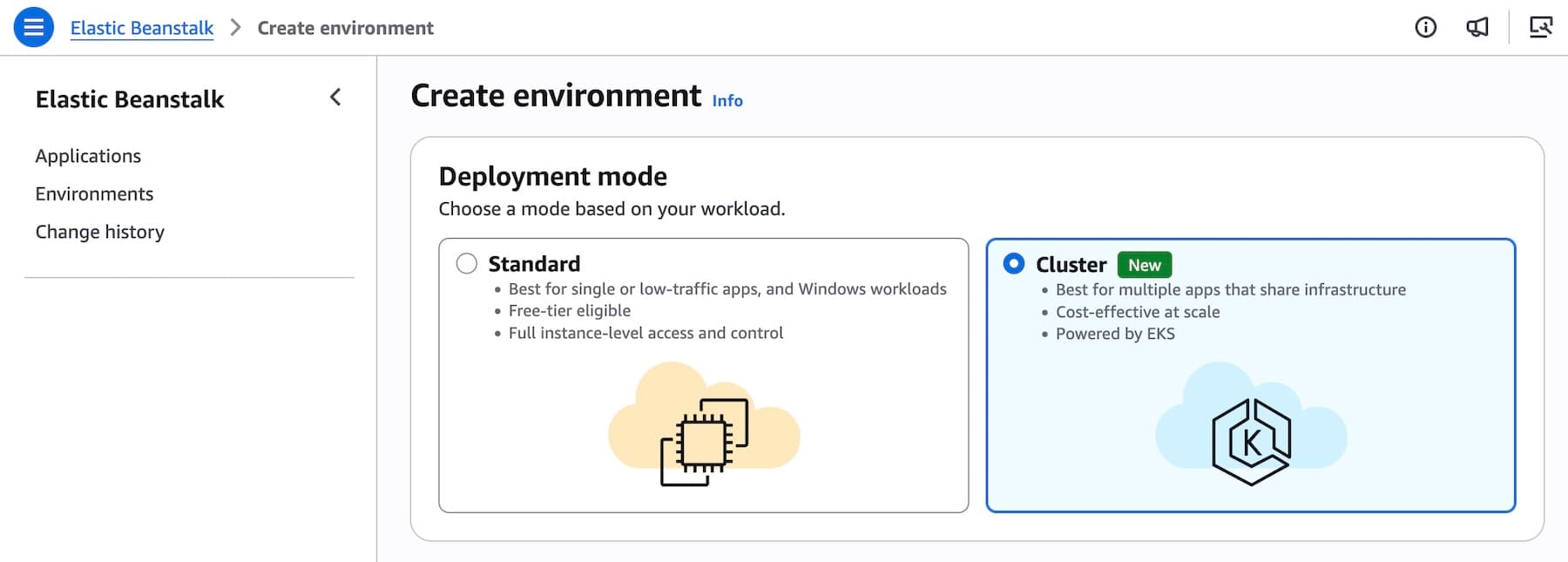
Task: Click the 'Standard' card title
Action: 534,264
